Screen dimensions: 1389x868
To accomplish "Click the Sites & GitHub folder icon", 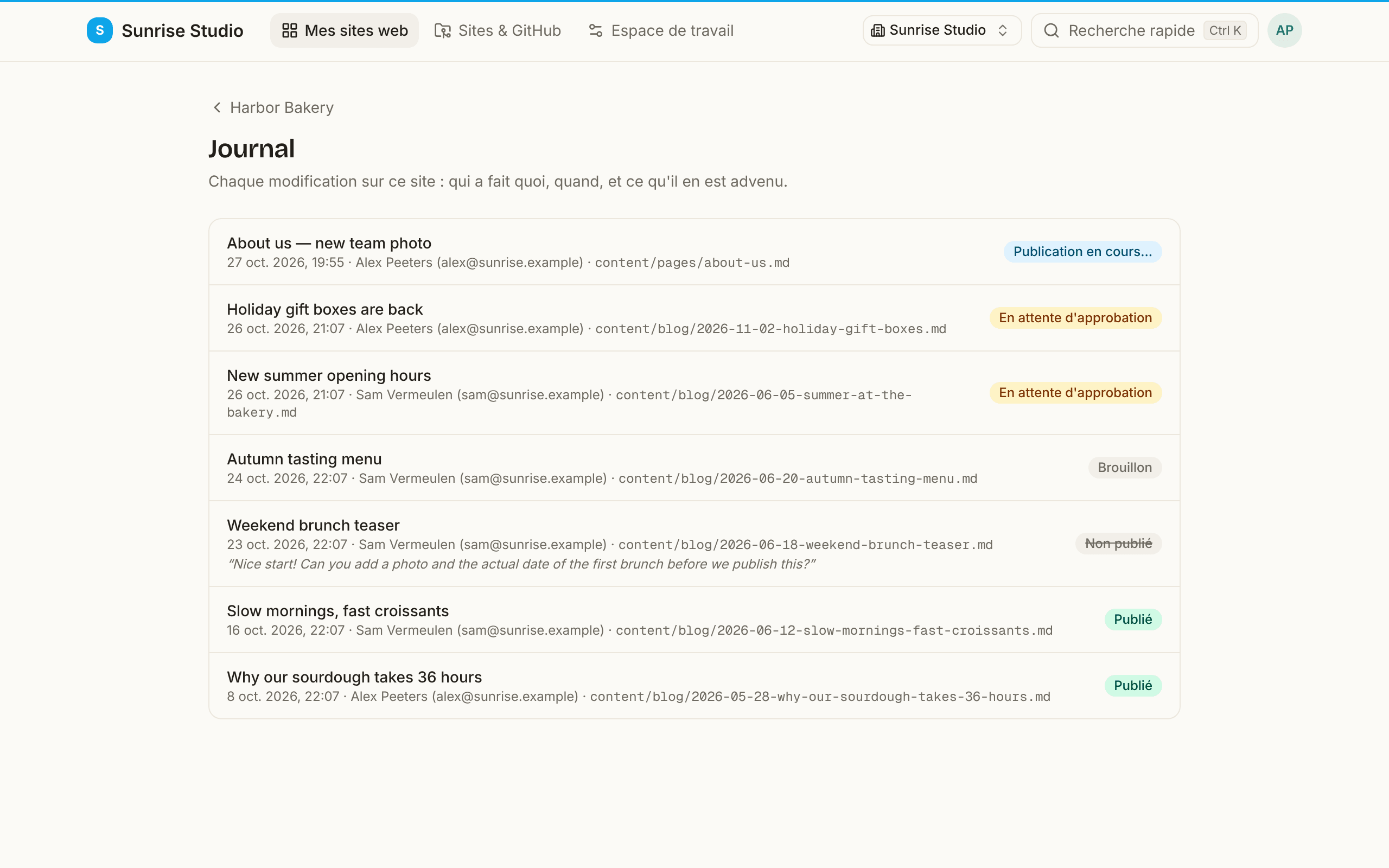I will click(x=442, y=30).
